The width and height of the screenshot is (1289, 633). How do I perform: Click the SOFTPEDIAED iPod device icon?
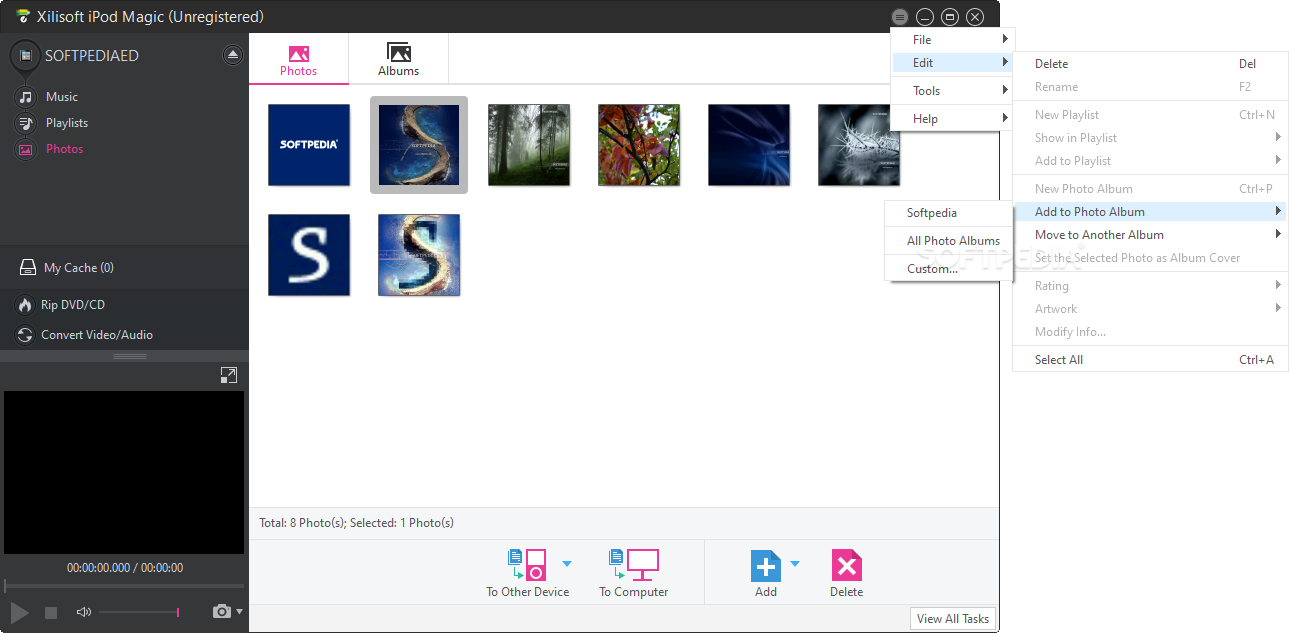(x=24, y=56)
